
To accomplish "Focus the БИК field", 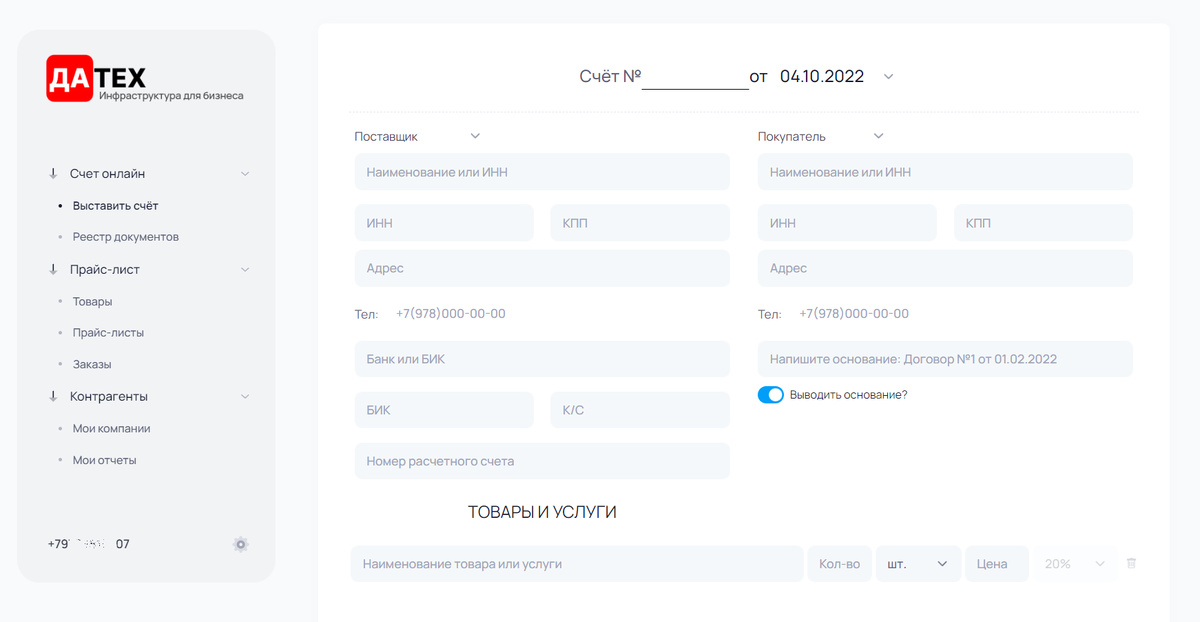I will coord(444,410).
